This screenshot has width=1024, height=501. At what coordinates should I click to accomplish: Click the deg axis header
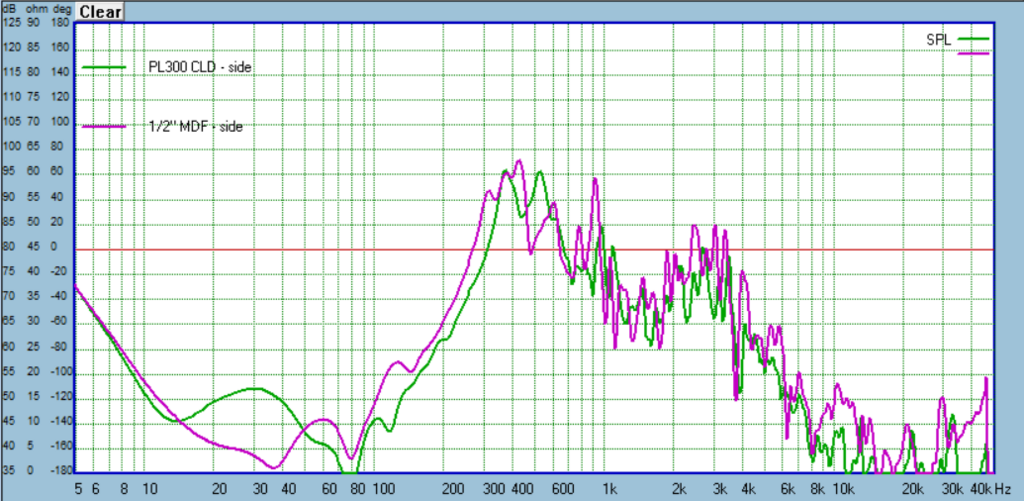60,10
